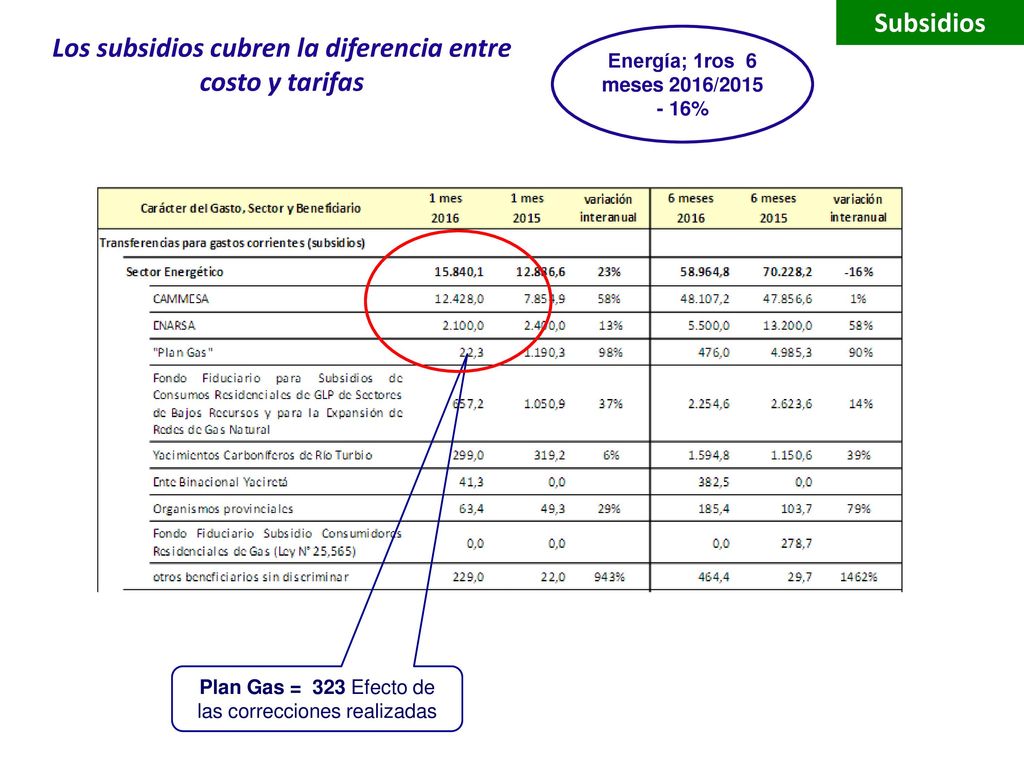Viewport: 1024px width, 768px height.
Task: Select ENARSA six-month value "5.500,0"
Action: (709, 326)
